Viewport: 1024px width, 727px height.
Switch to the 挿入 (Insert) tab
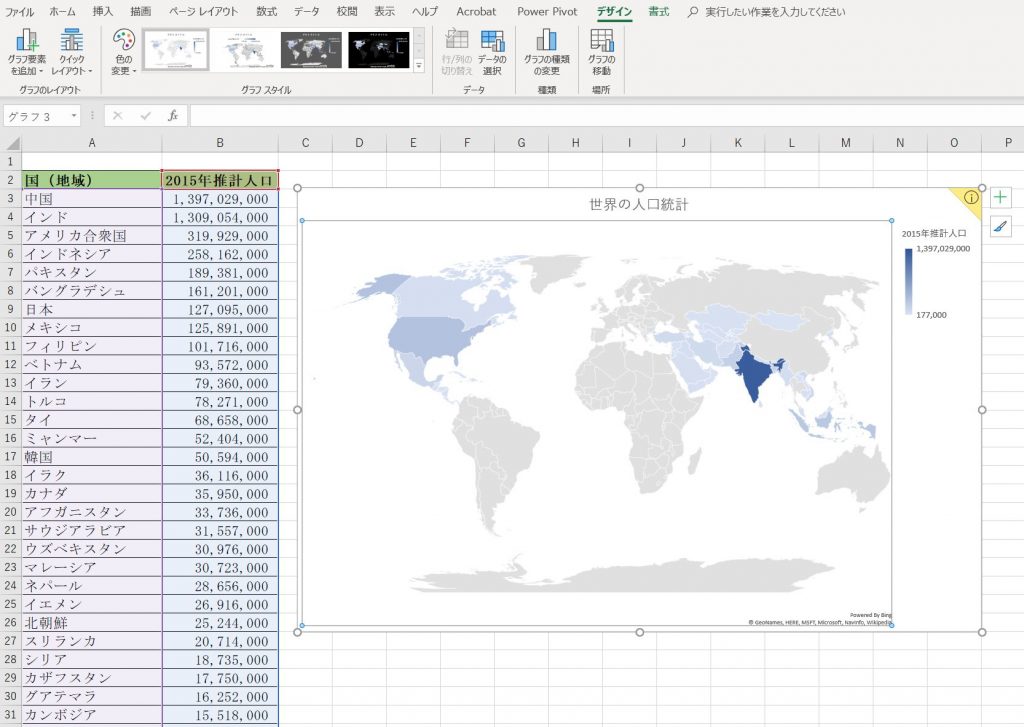point(102,12)
